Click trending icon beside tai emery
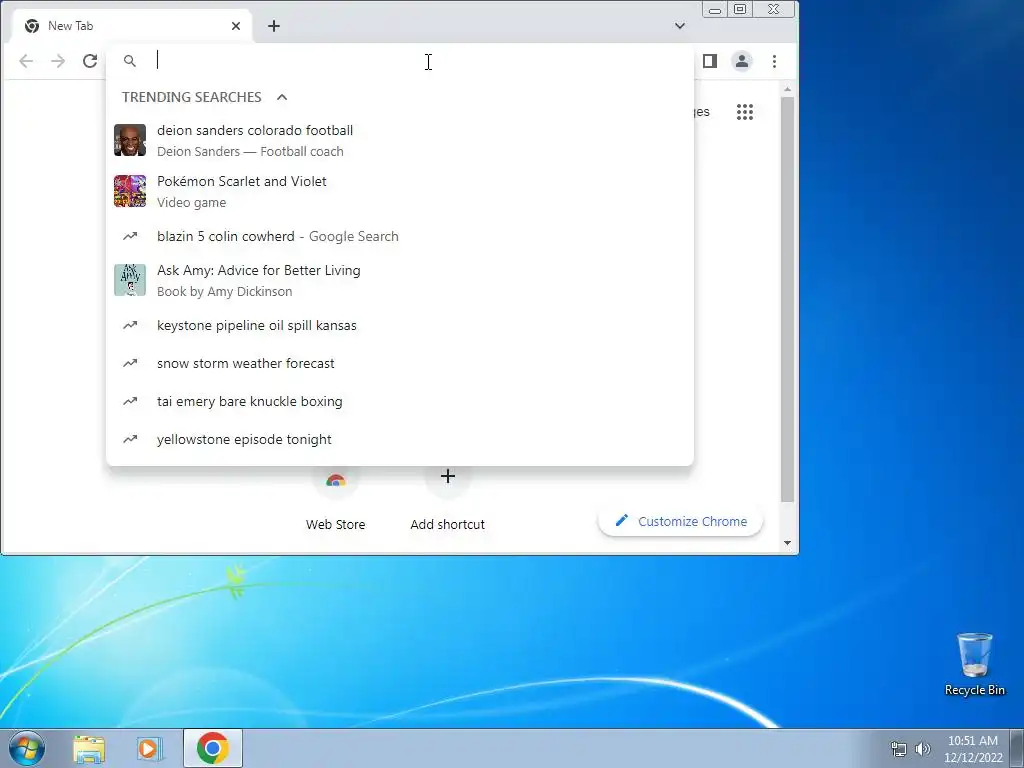 point(130,401)
